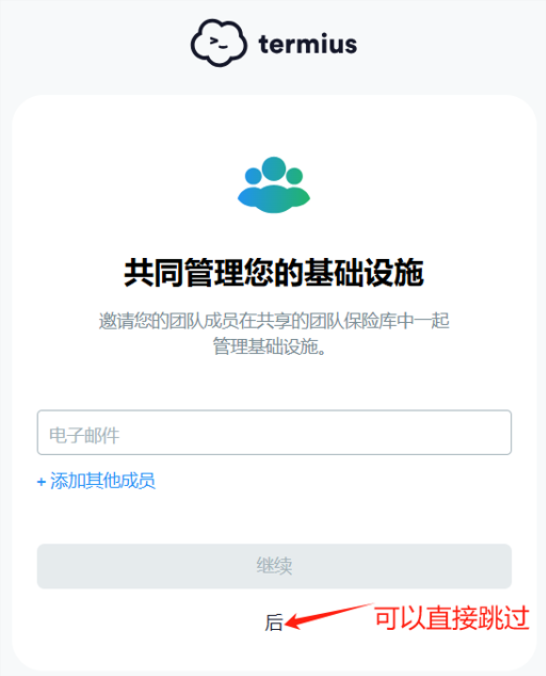The image size is (546, 676).
Task: Click the 继续 continue button
Action: 274,566
